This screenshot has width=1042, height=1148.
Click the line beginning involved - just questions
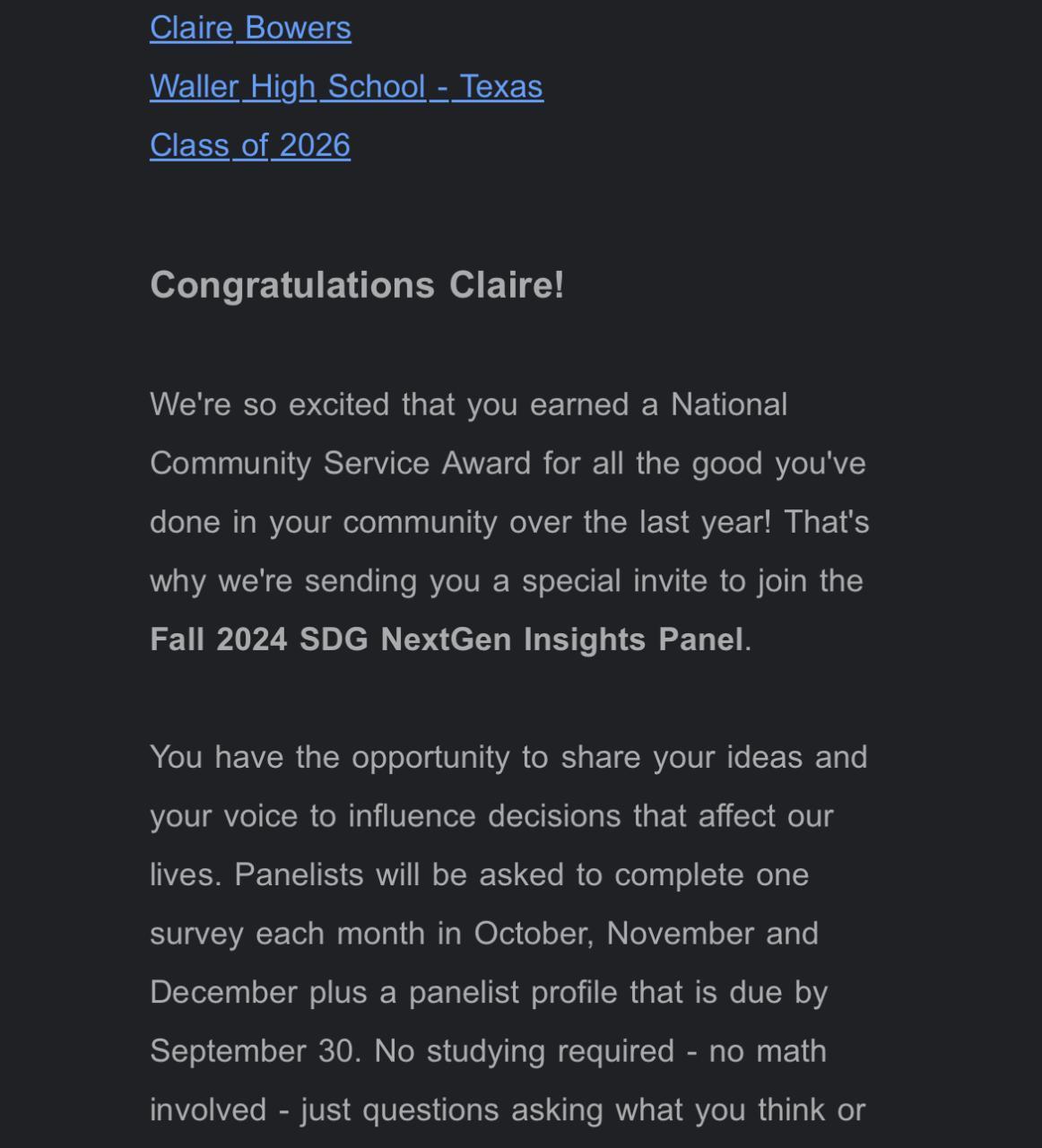(x=507, y=1110)
